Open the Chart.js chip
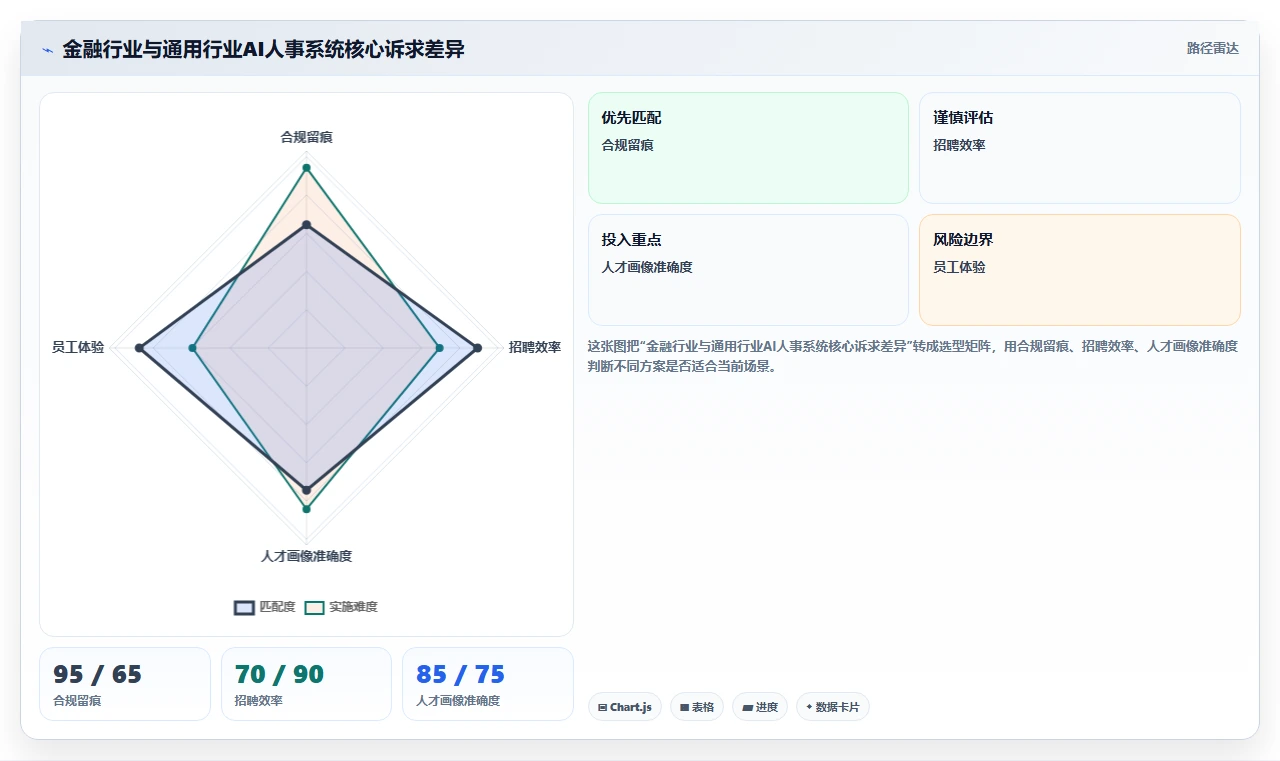The height and width of the screenshot is (761, 1280). coord(625,707)
